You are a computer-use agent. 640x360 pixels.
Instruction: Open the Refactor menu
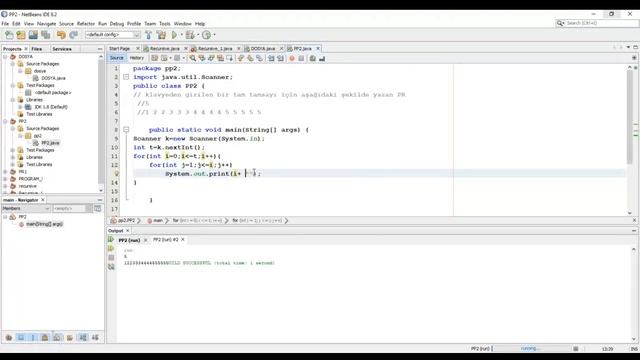click(86, 24)
